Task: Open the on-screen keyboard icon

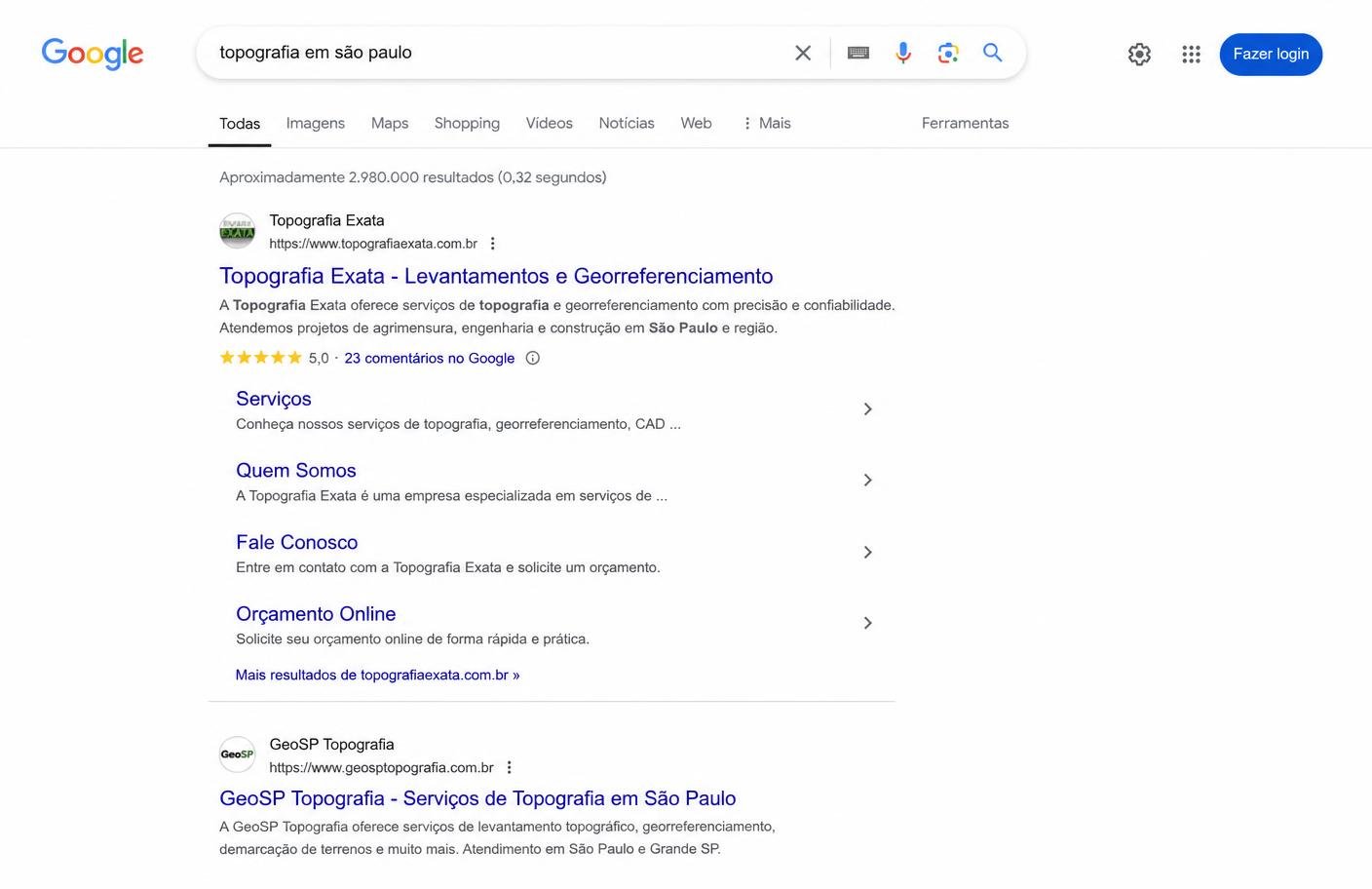Action: (x=858, y=53)
